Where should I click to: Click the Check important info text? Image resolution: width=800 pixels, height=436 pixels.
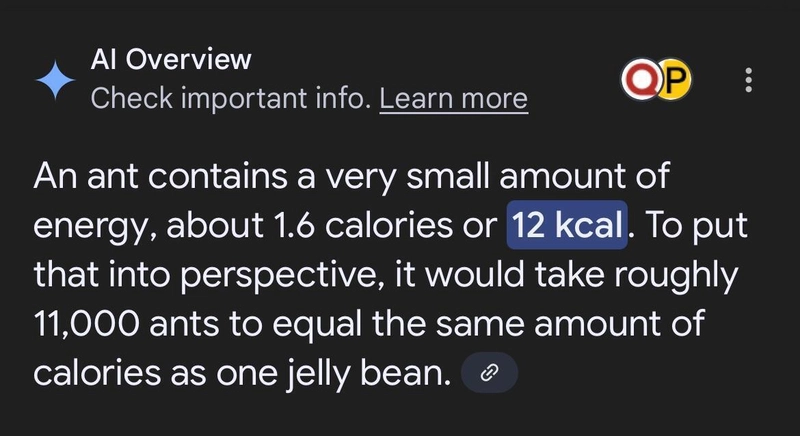point(231,98)
